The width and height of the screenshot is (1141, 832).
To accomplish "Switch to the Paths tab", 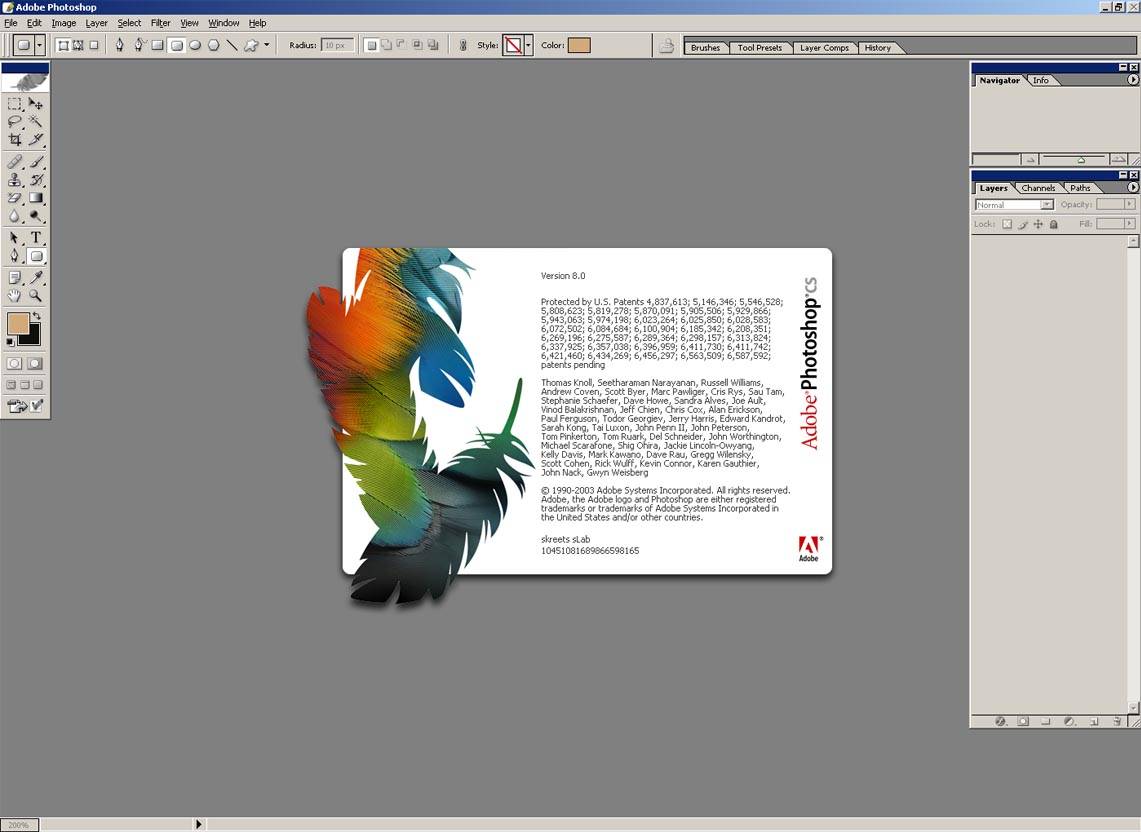I will point(1080,188).
